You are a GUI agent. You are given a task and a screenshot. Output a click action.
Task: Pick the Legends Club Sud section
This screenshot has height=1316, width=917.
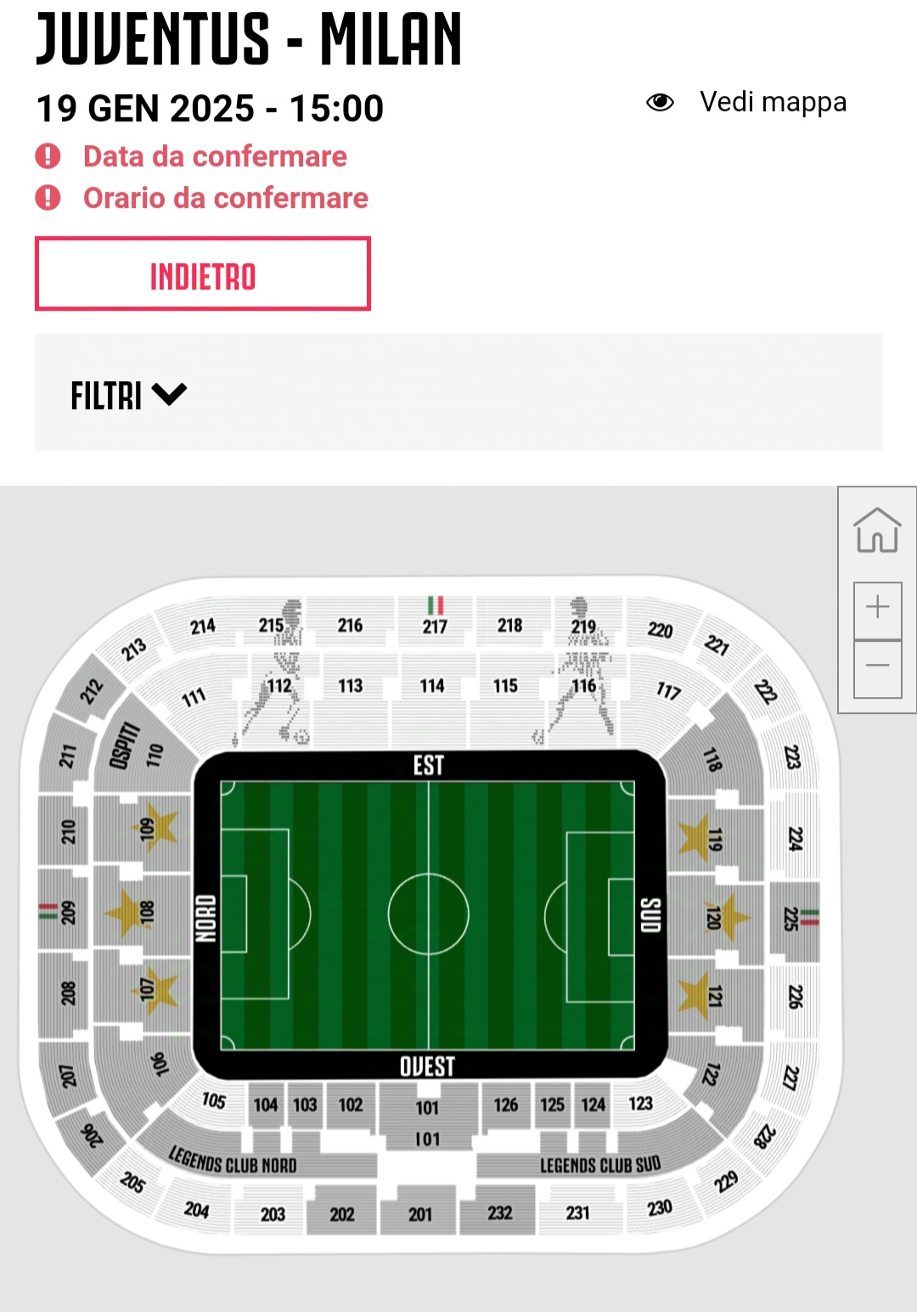pos(600,1163)
